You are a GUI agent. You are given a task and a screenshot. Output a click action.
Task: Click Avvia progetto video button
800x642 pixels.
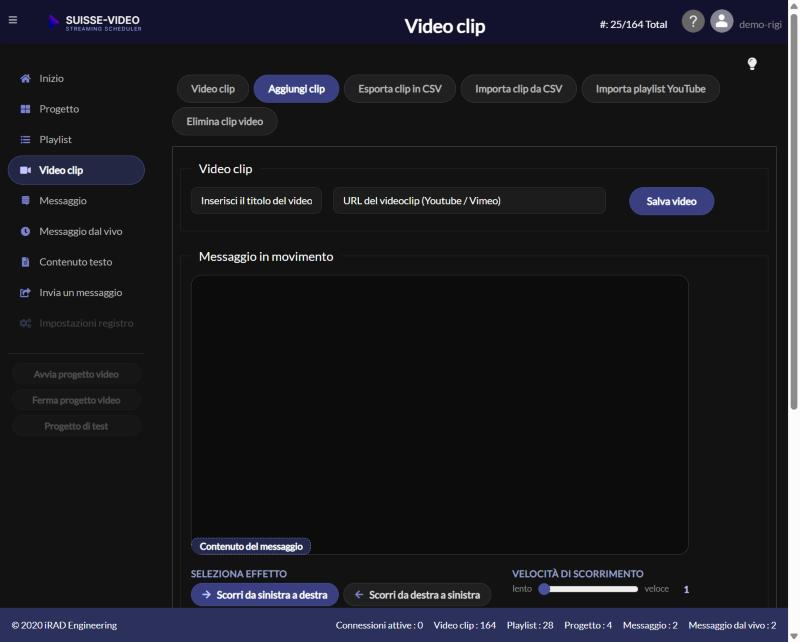[x=76, y=375]
